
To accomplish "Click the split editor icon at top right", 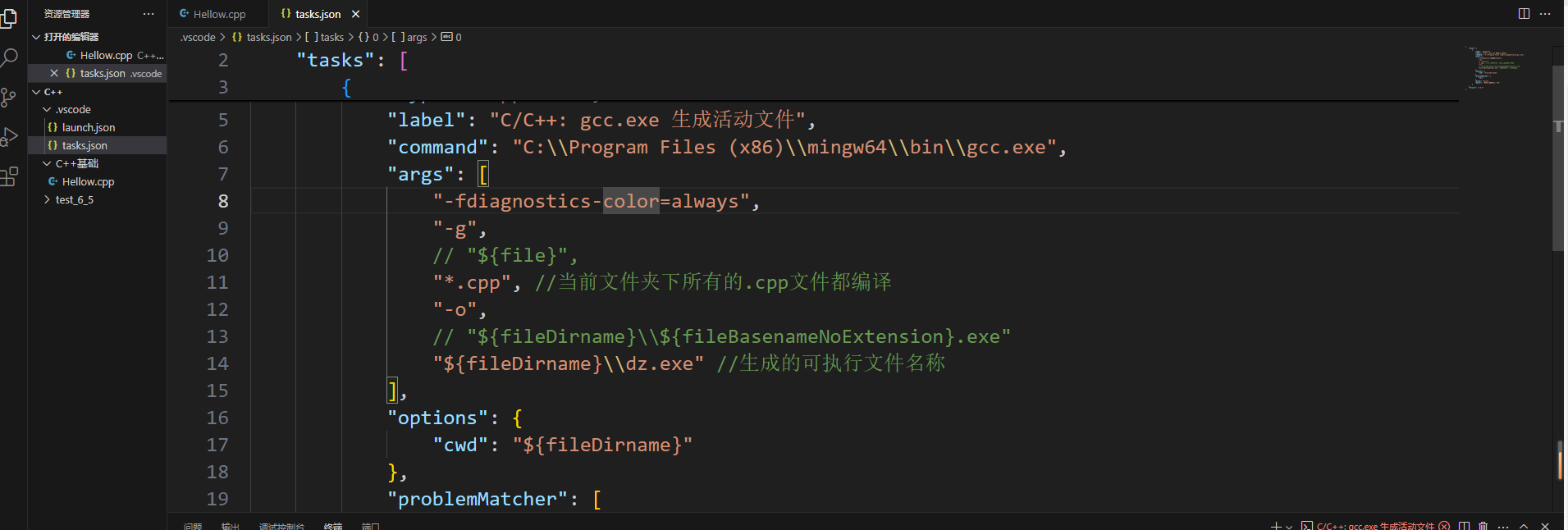I will (1524, 14).
